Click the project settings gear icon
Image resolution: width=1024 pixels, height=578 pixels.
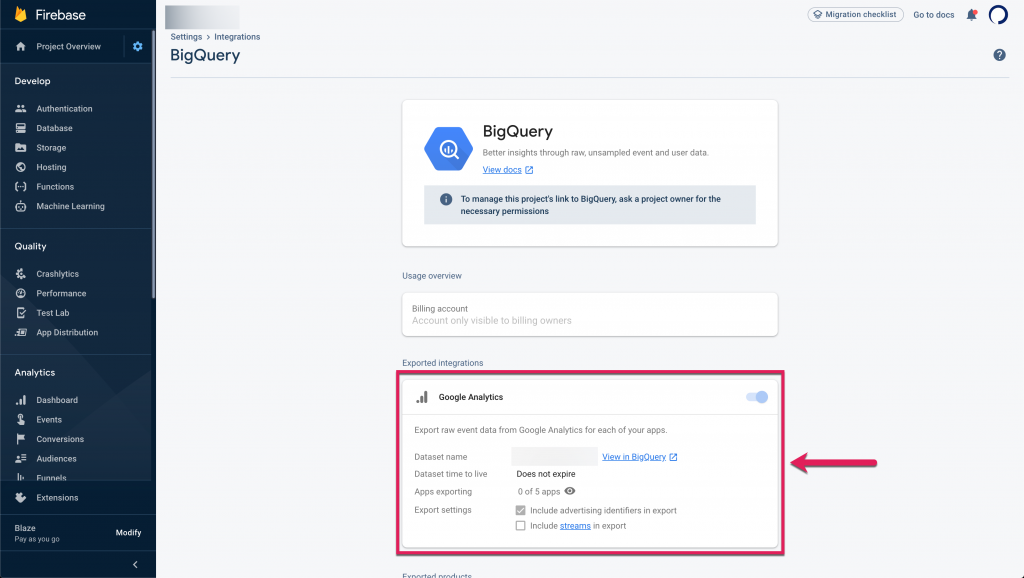tap(138, 47)
